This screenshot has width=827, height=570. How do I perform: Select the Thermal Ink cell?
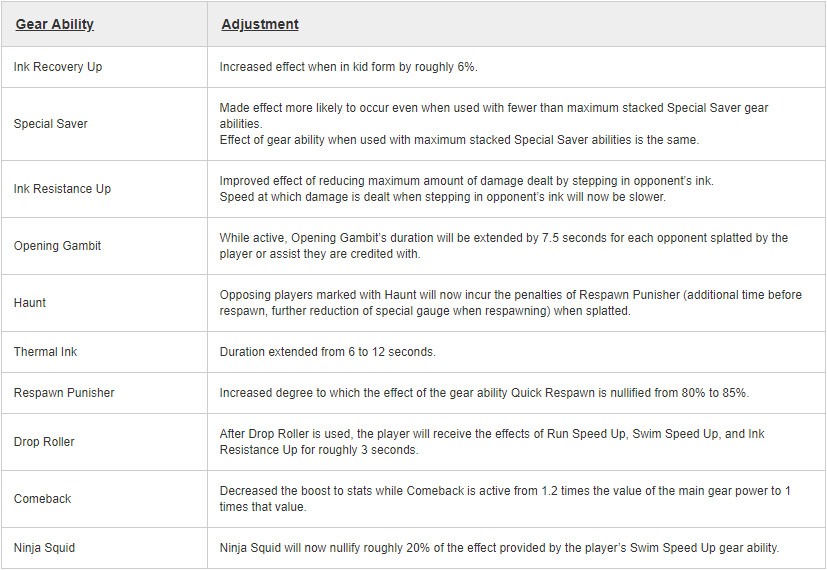tap(45, 352)
